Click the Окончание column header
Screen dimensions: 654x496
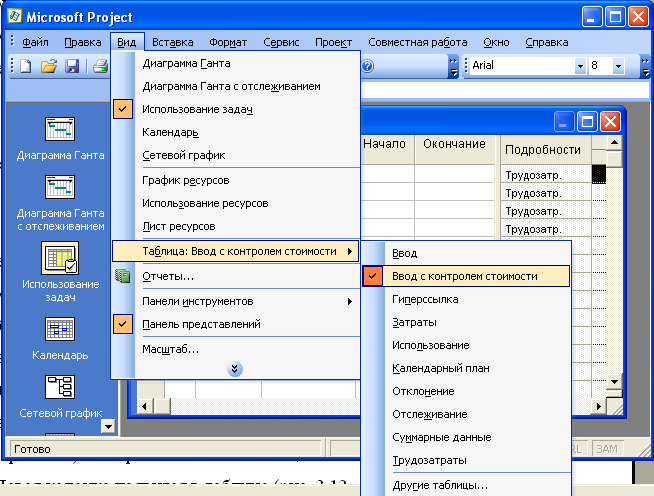coord(455,149)
